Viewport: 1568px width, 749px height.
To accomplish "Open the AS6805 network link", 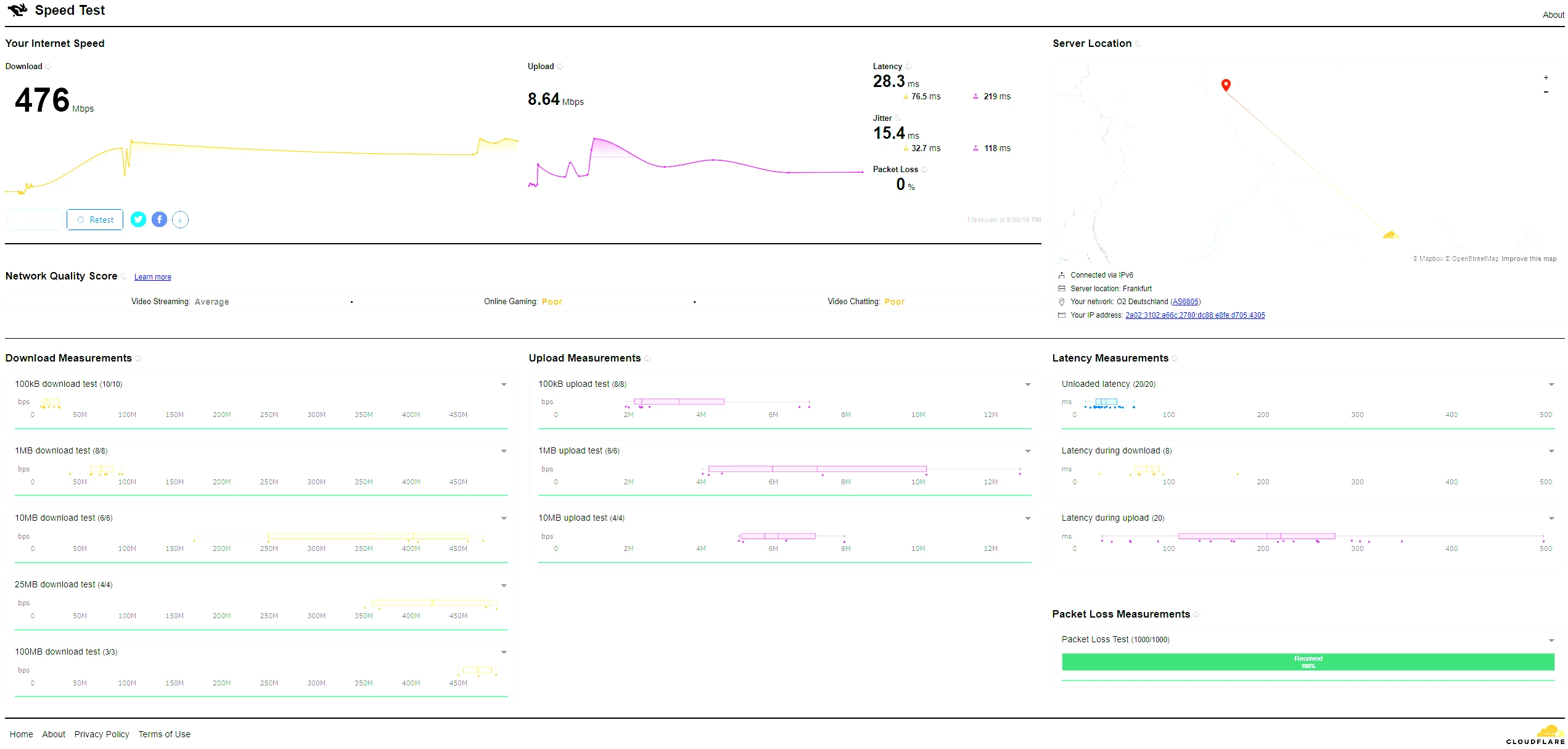I will pyautogui.click(x=1185, y=302).
